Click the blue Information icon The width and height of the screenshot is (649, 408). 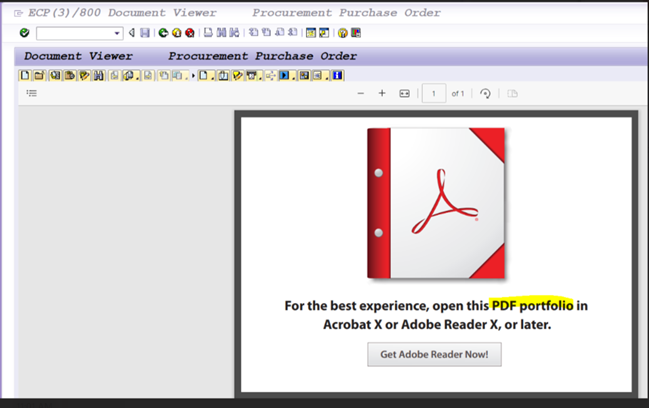[337, 76]
